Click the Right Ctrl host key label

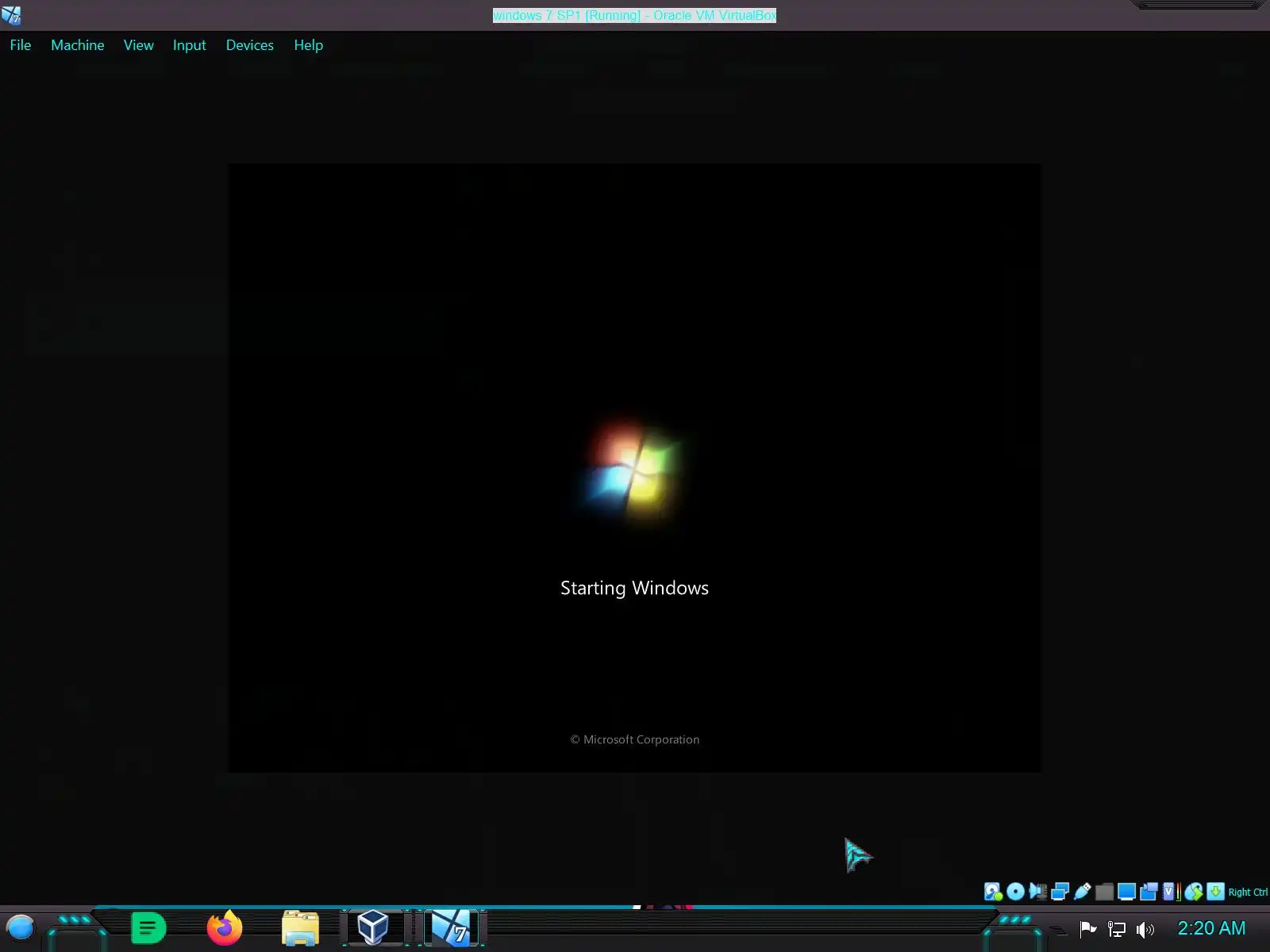(1248, 892)
